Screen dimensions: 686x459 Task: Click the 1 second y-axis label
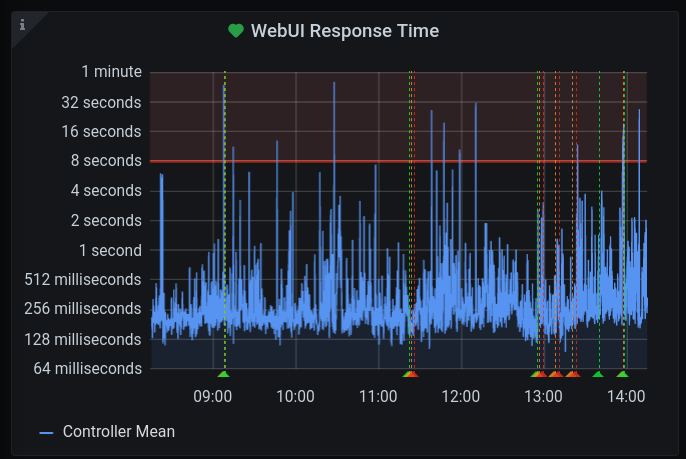point(110,250)
